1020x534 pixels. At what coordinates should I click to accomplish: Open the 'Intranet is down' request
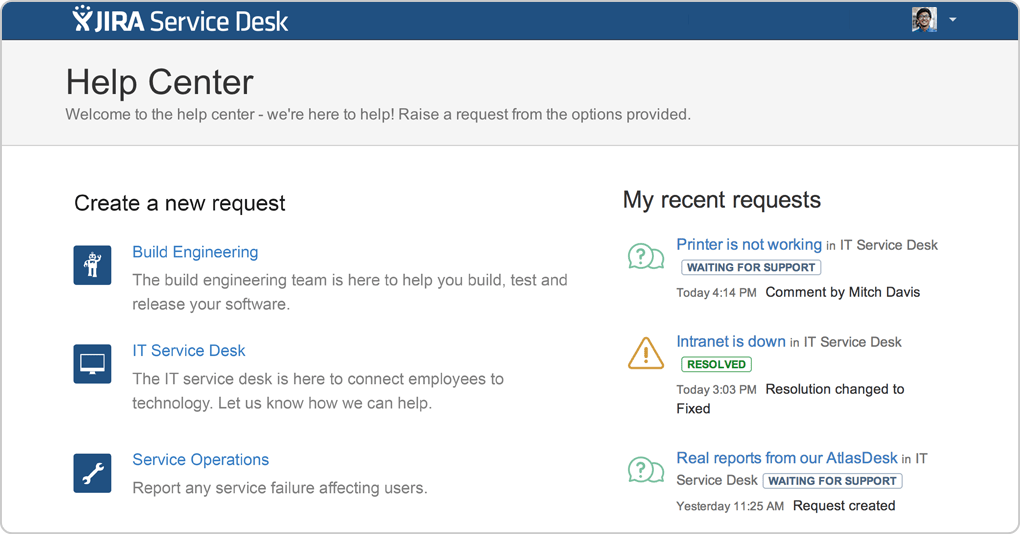[731, 341]
